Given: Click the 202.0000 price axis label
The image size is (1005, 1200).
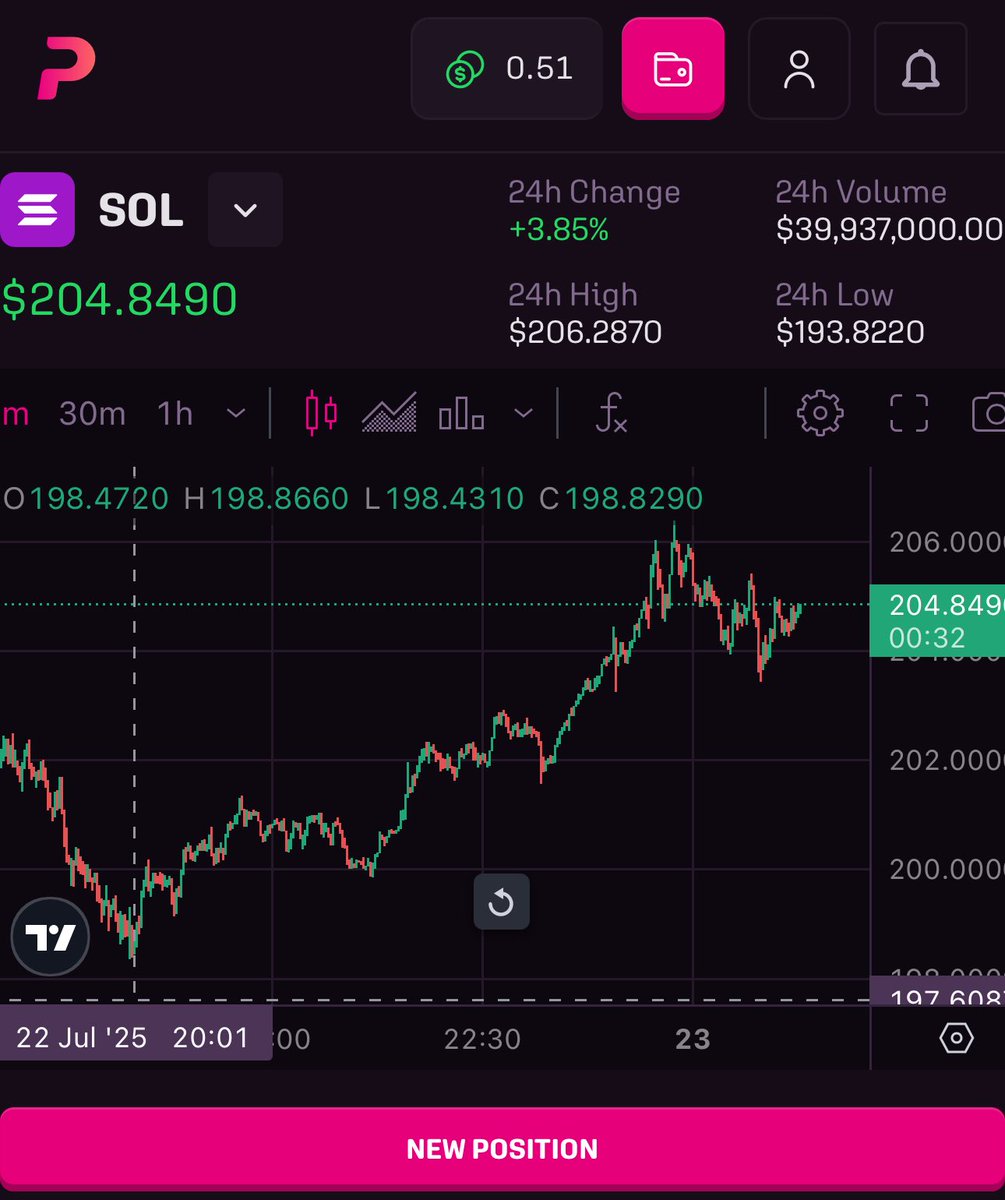Looking at the screenshot, I should (946, 760).
